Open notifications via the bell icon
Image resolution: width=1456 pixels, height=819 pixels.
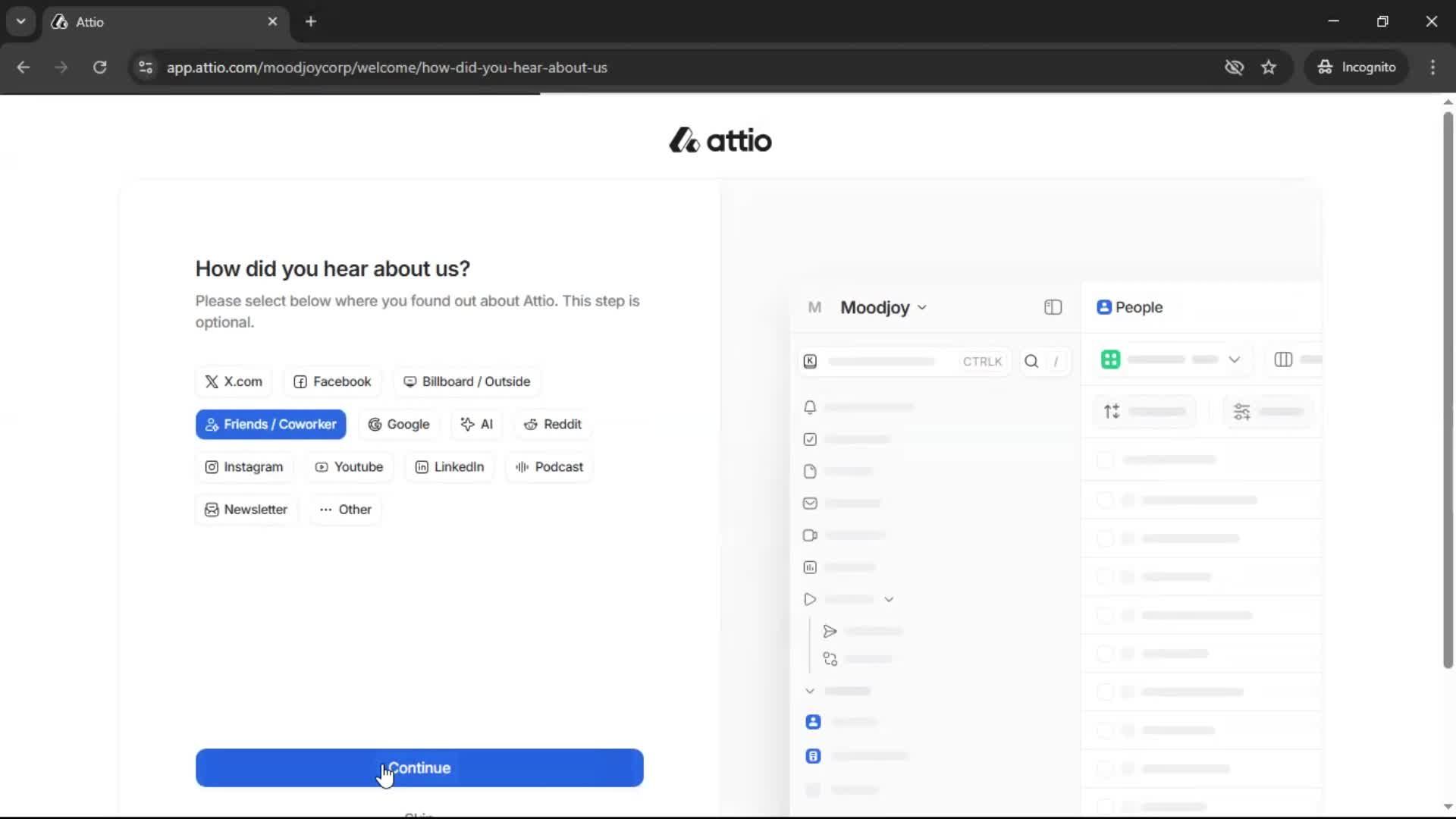click(810, 407)
